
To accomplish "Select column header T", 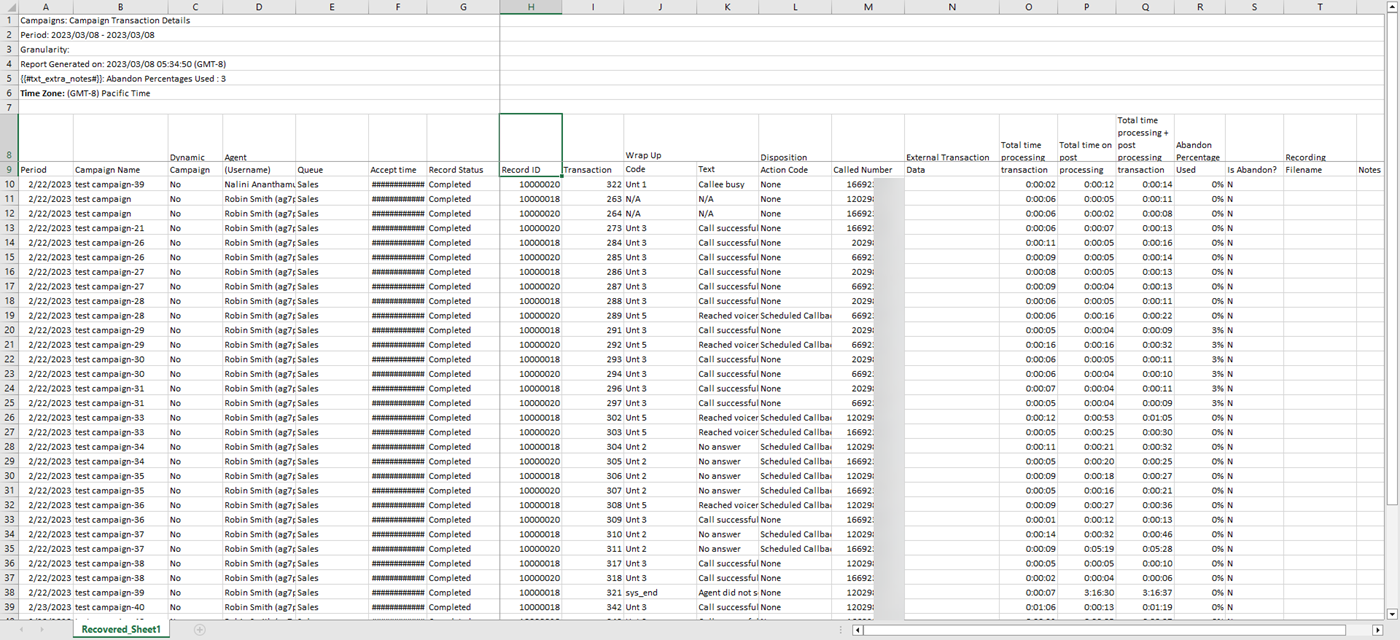I will pyautogui.click(x=1320, y=7).
